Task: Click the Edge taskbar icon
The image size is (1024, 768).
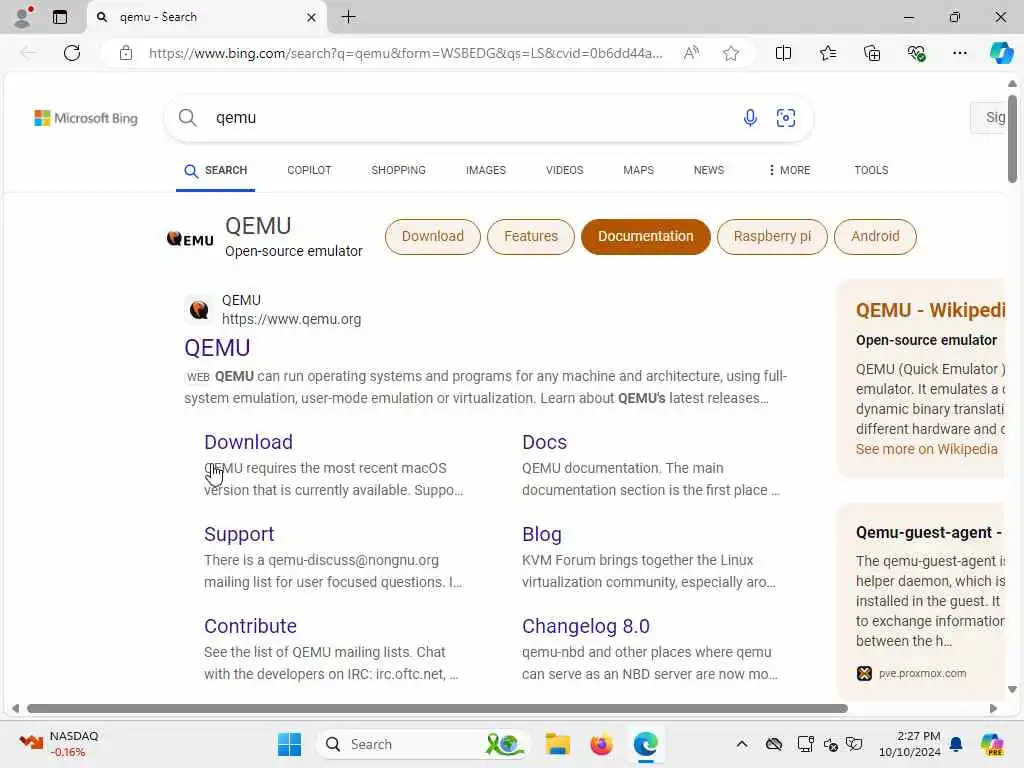Action: [x=646, y=744]
